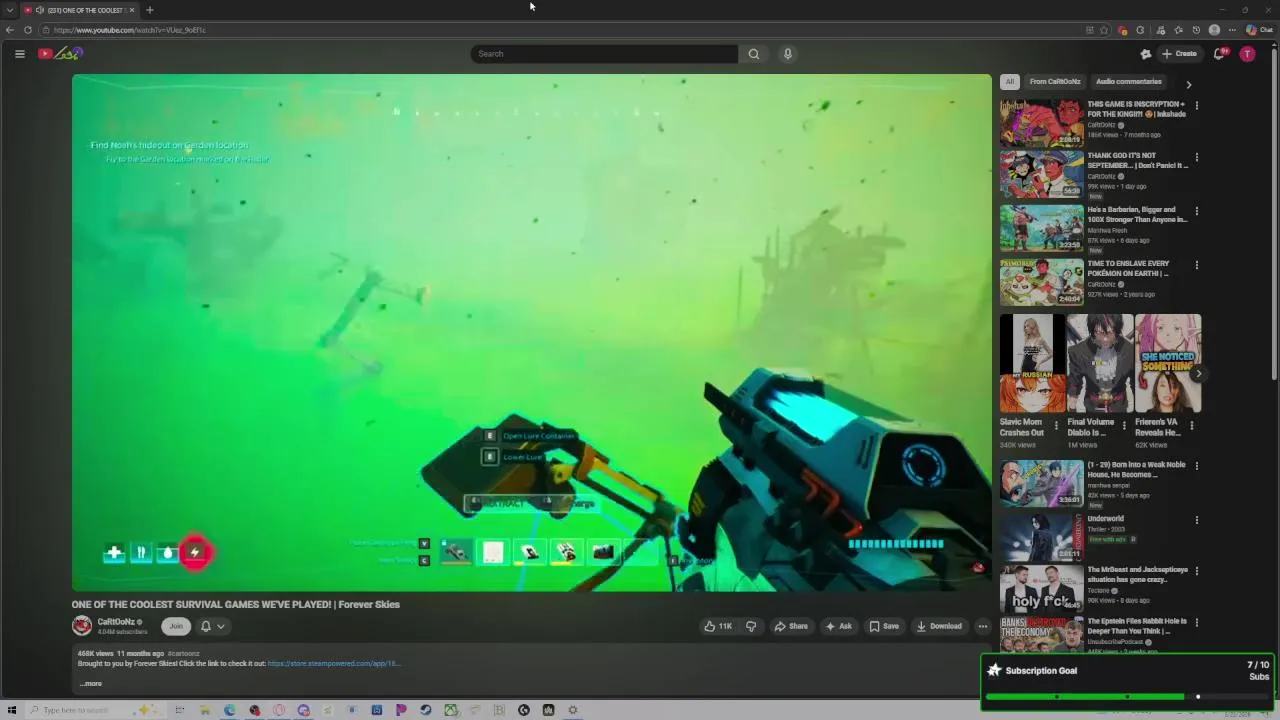Start voice search with the microphone icon
Image resolution: width=1280 pixels, height=720 pixels.
click(788, 54)
